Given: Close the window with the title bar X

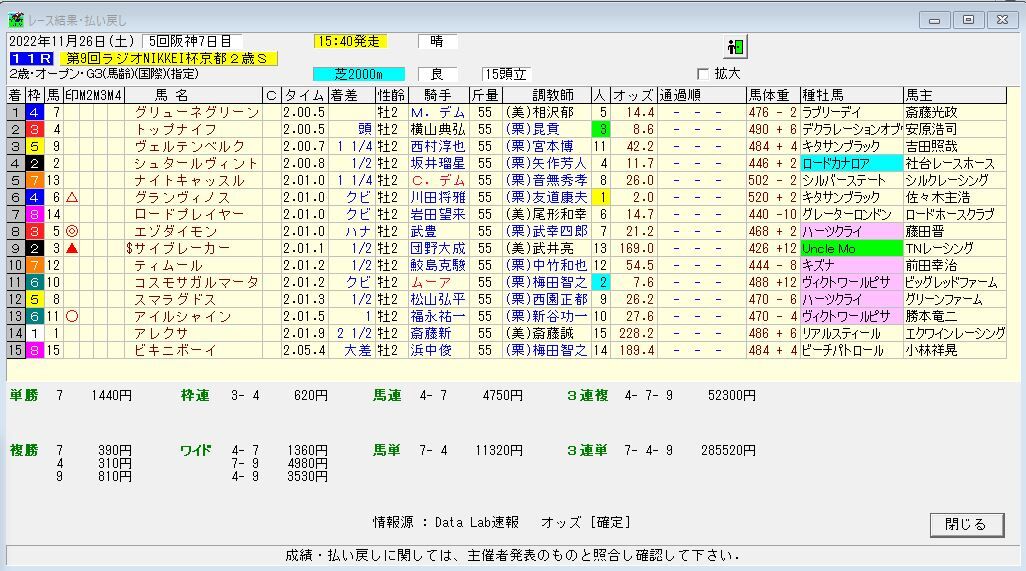Looking at the screenshot, I should [x=1002, y=20].
